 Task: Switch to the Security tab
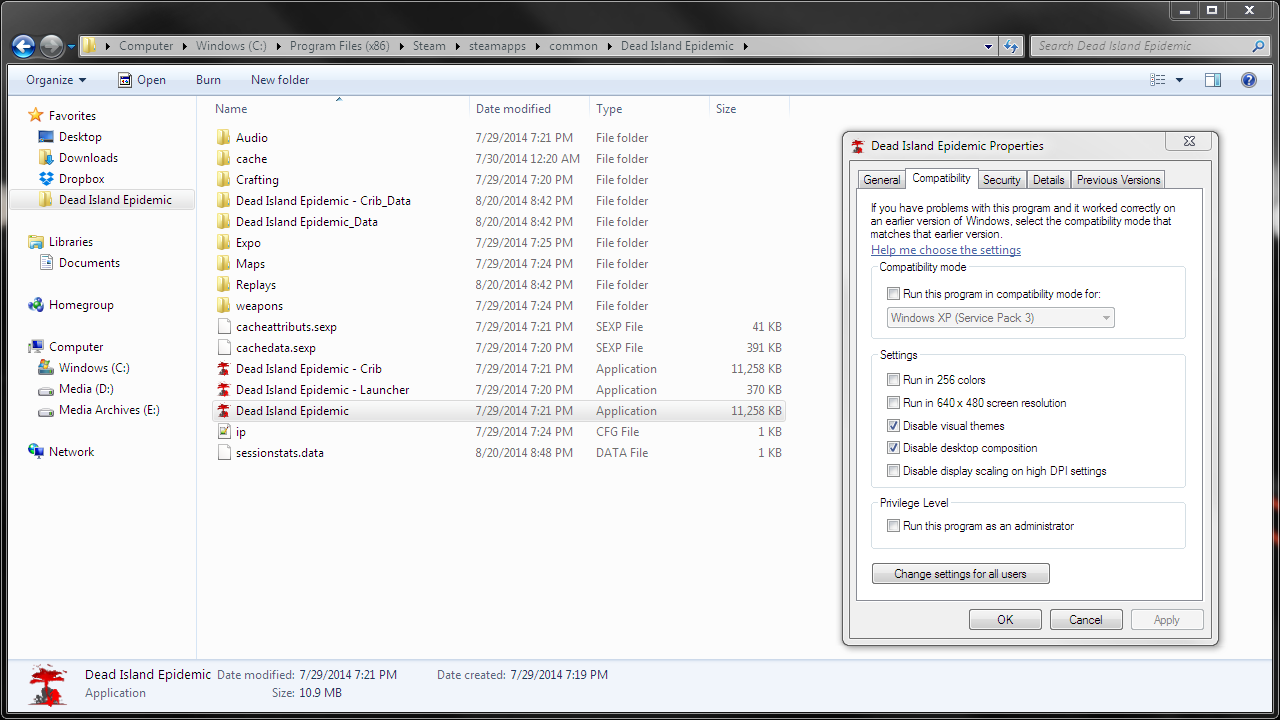(x=1001, y=180)
